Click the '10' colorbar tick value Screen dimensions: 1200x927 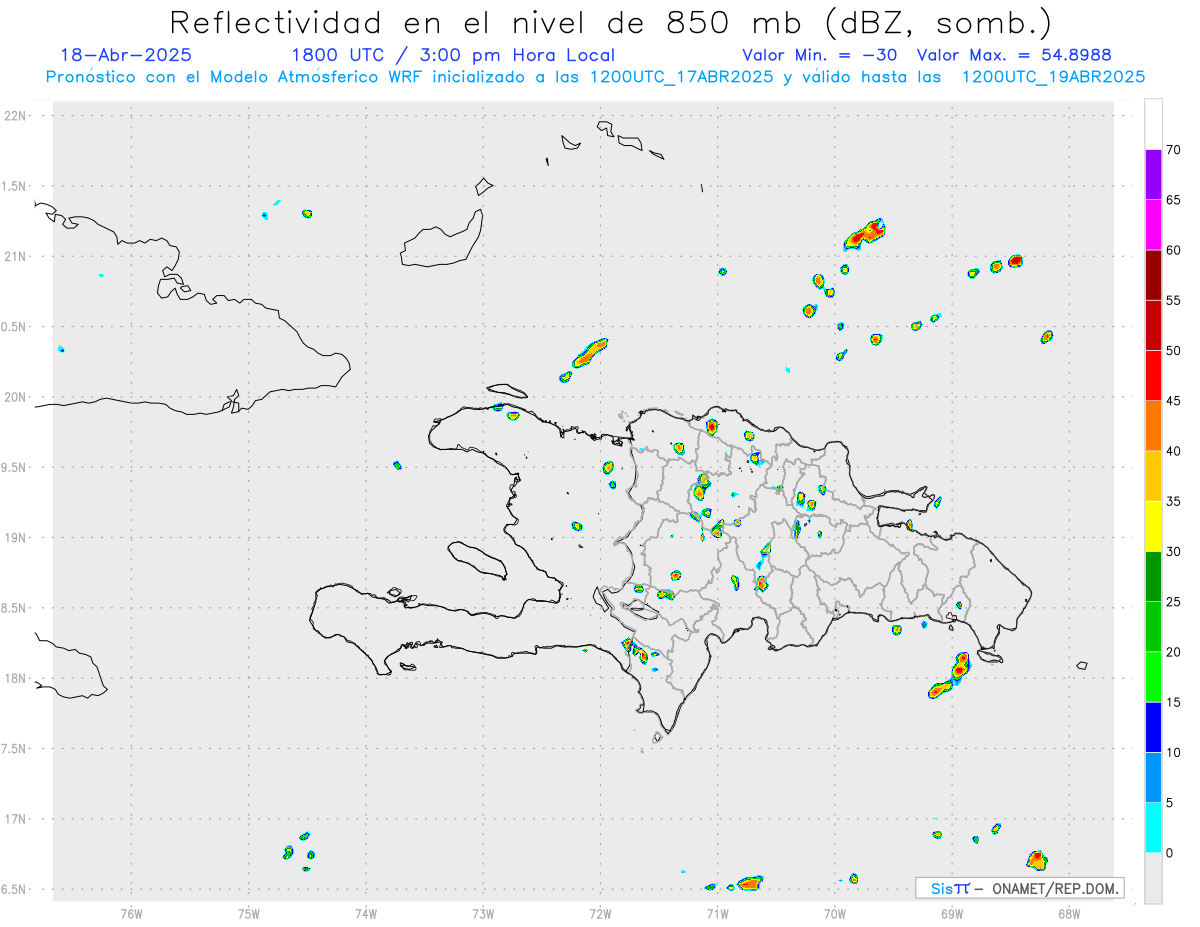click(1174, 752)
